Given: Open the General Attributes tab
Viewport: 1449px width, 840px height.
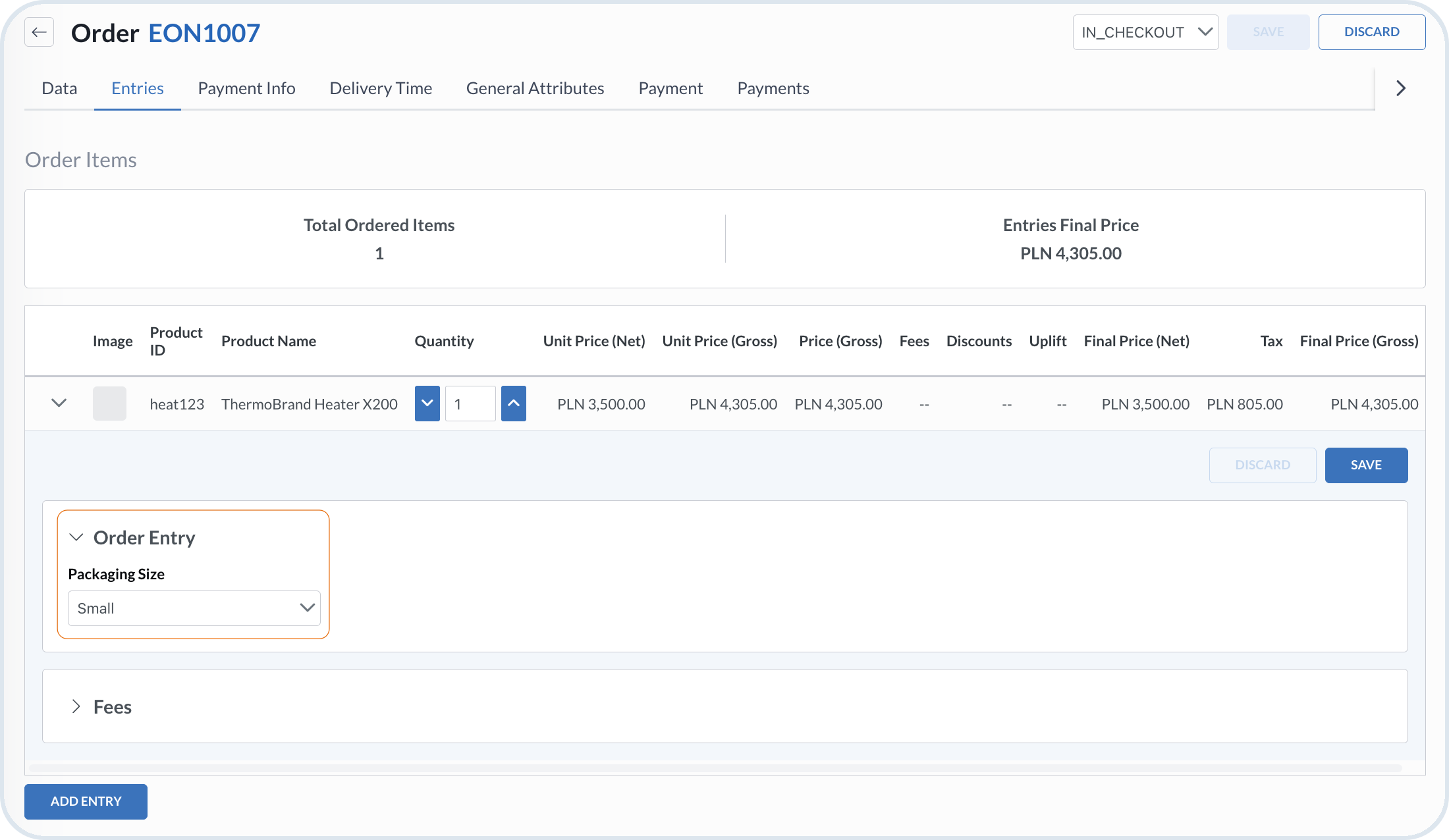Looking at the screenshot, I should [x=535, y=88].
